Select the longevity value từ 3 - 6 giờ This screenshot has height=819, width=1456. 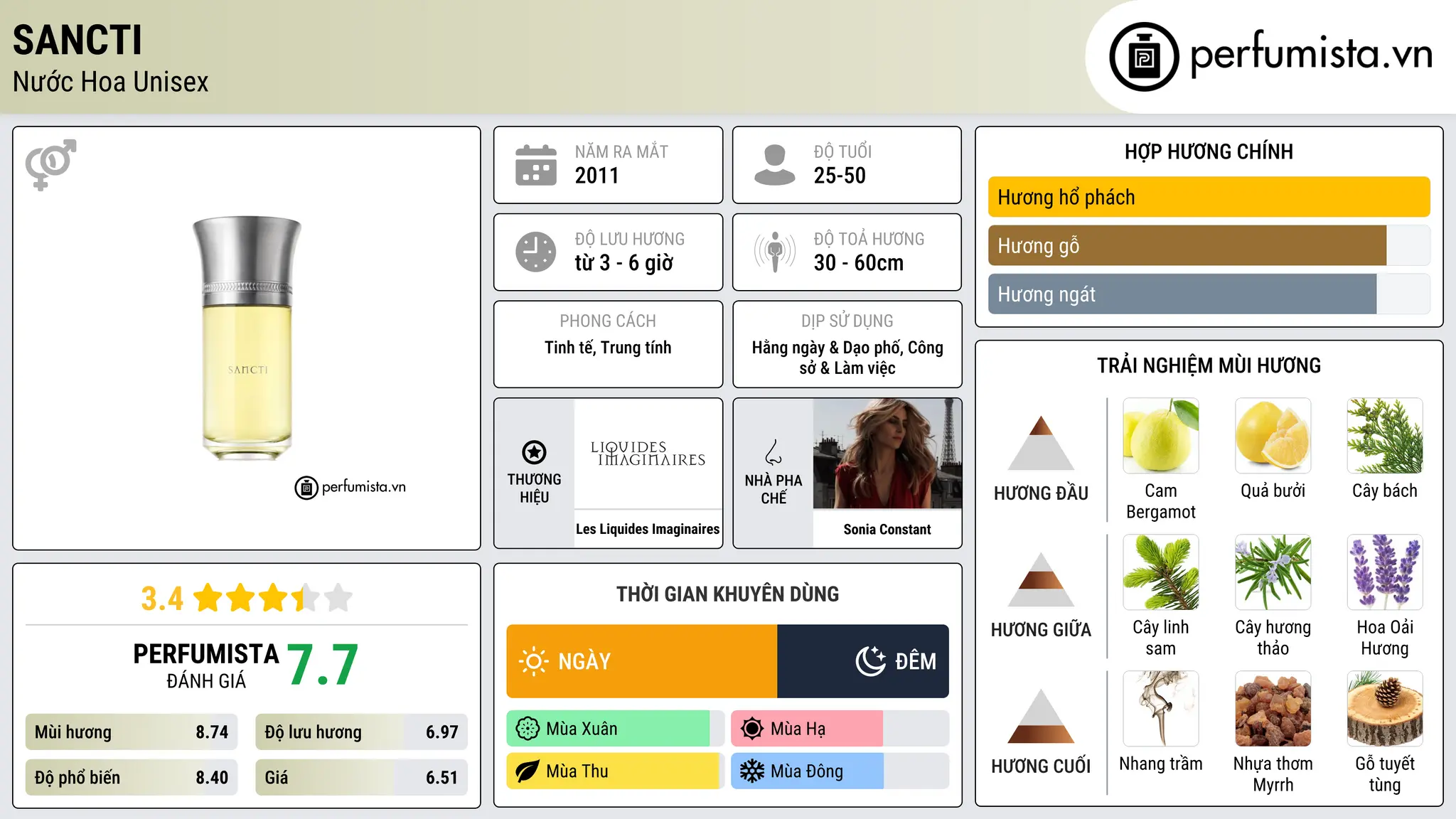pyautogui.click(x=624, y=263)
